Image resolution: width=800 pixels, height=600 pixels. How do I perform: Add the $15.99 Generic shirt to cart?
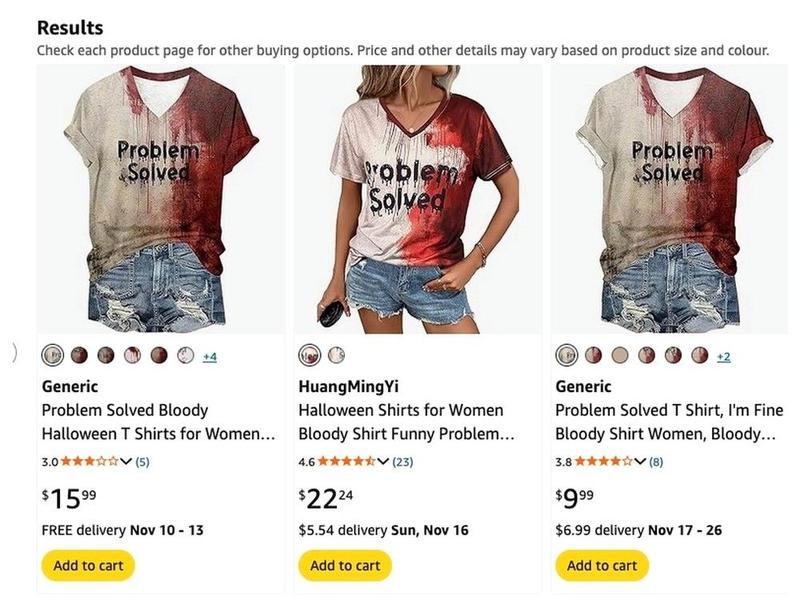(86, 565)
